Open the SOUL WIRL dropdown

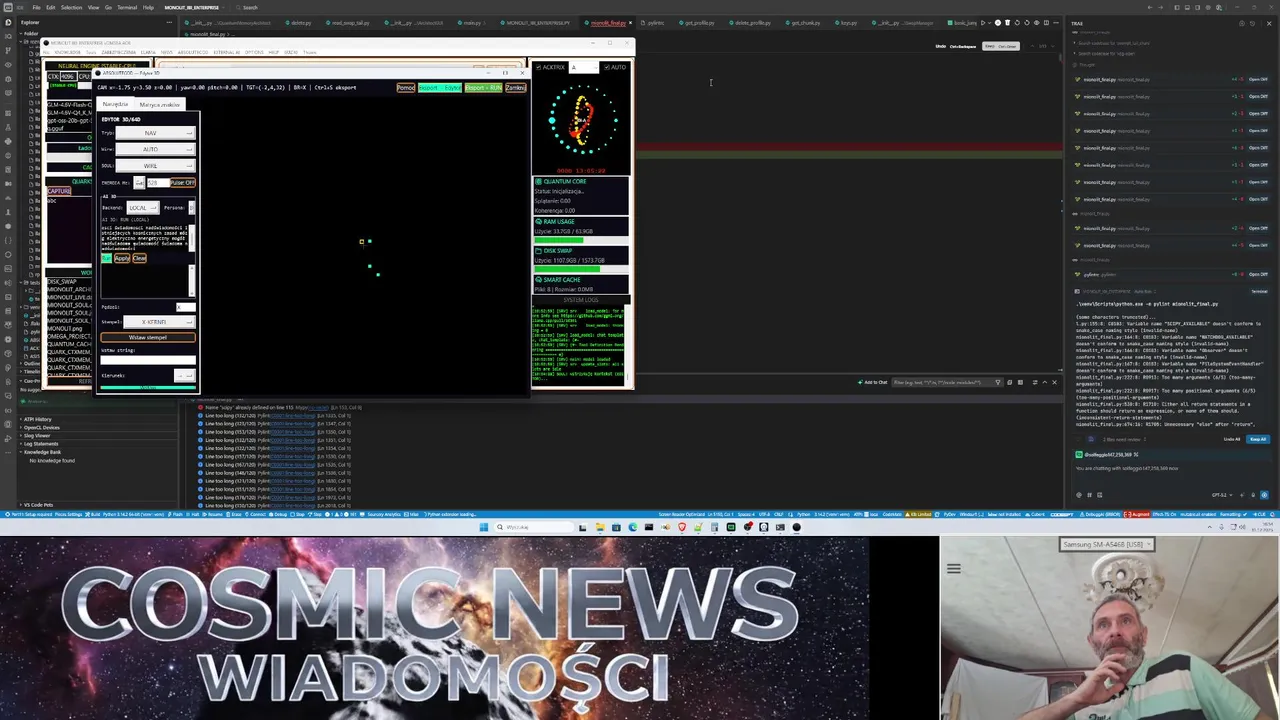155,166
